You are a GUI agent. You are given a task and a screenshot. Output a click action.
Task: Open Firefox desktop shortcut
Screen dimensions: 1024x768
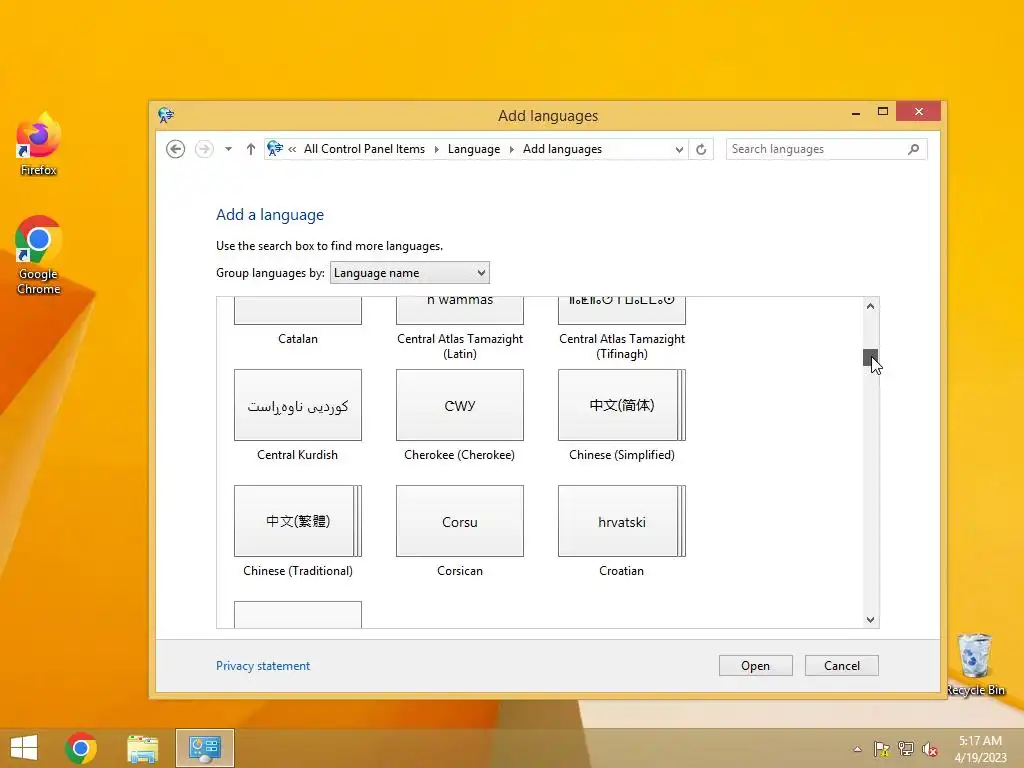tap(39, 145)
